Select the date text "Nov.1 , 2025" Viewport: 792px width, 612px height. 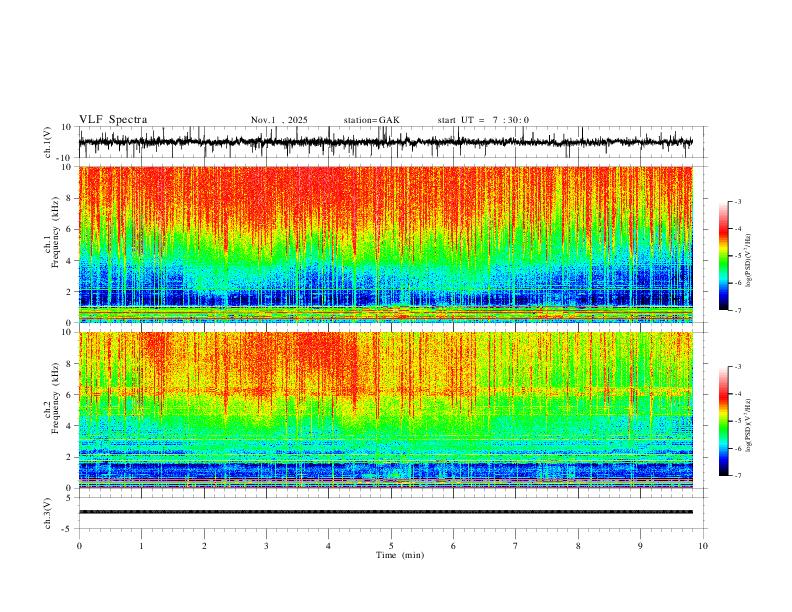279,120
